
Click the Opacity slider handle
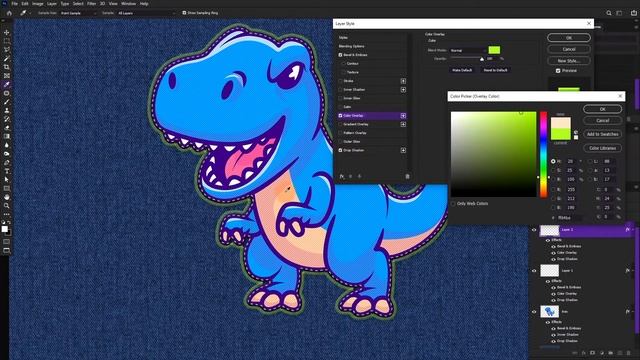click(482, 59)
